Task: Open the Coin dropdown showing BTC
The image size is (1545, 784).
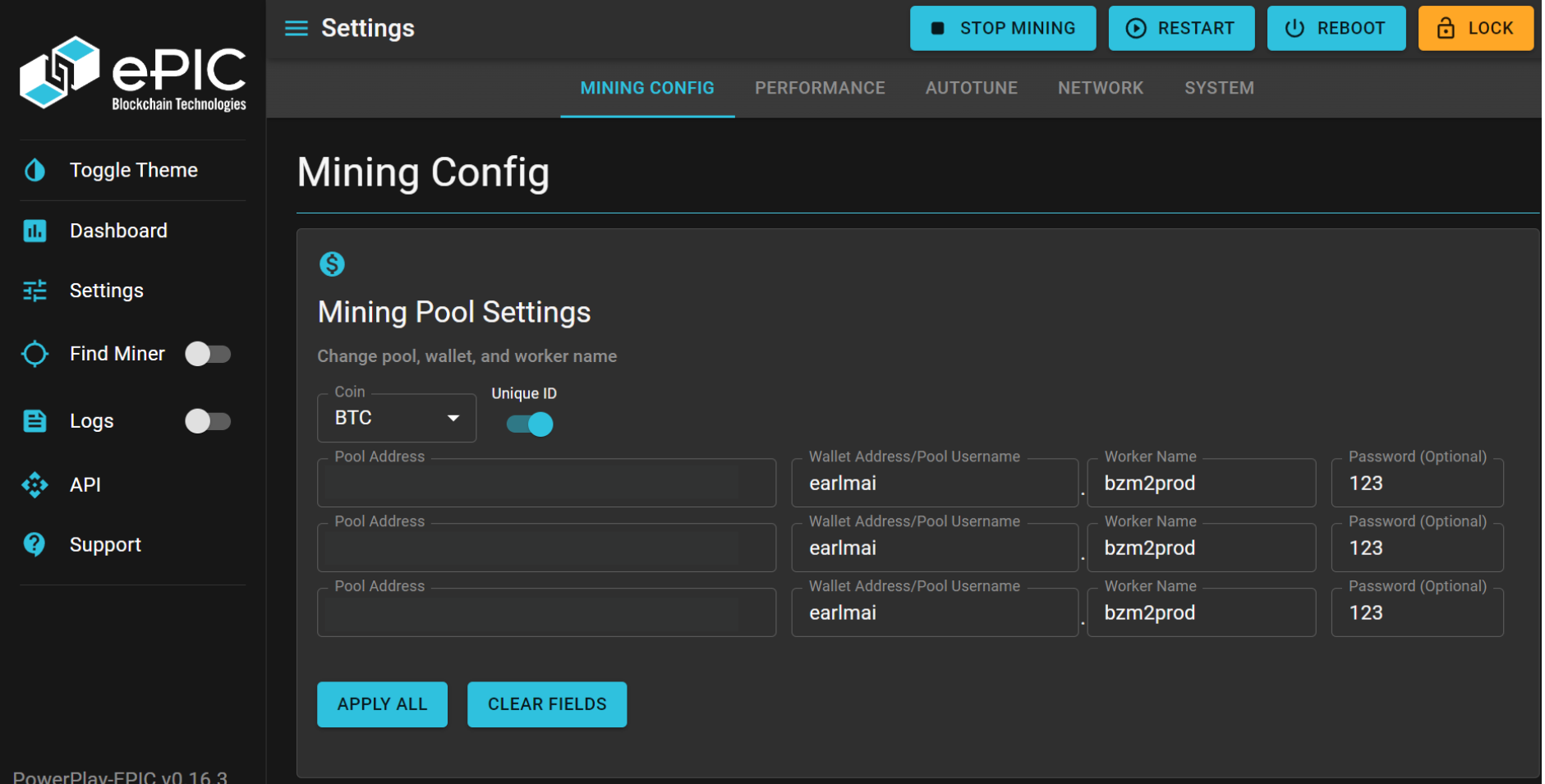Action: 396,418
